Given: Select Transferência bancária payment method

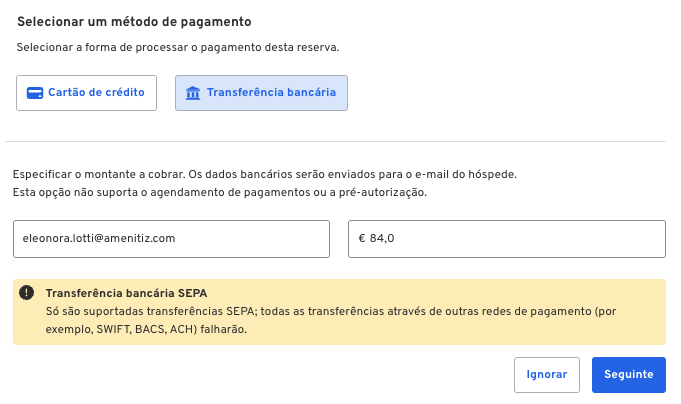Looking at the screenshot, I should click(x=261, y=93).
